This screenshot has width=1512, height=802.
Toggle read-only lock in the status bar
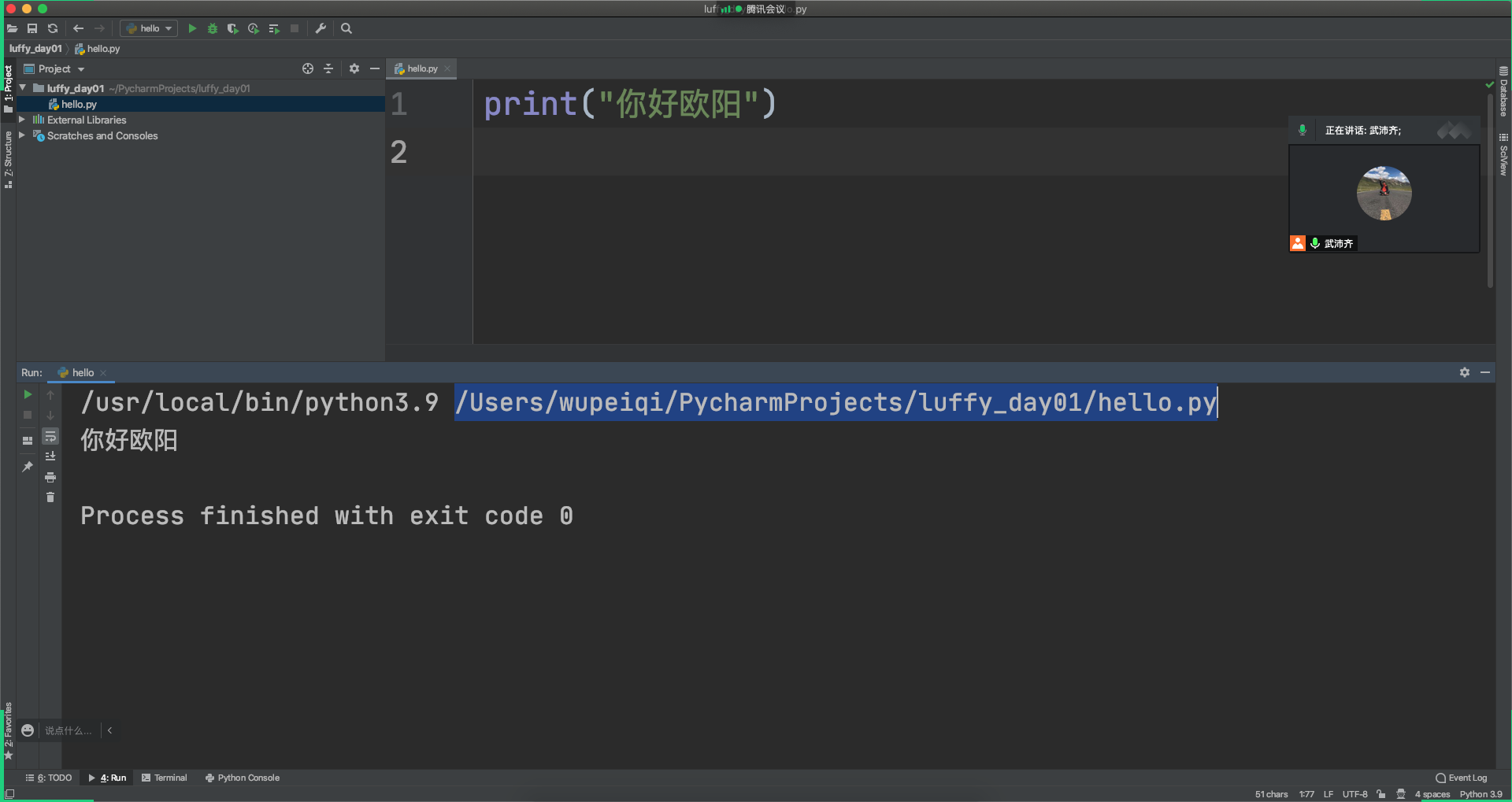[x=1381, y=794]
